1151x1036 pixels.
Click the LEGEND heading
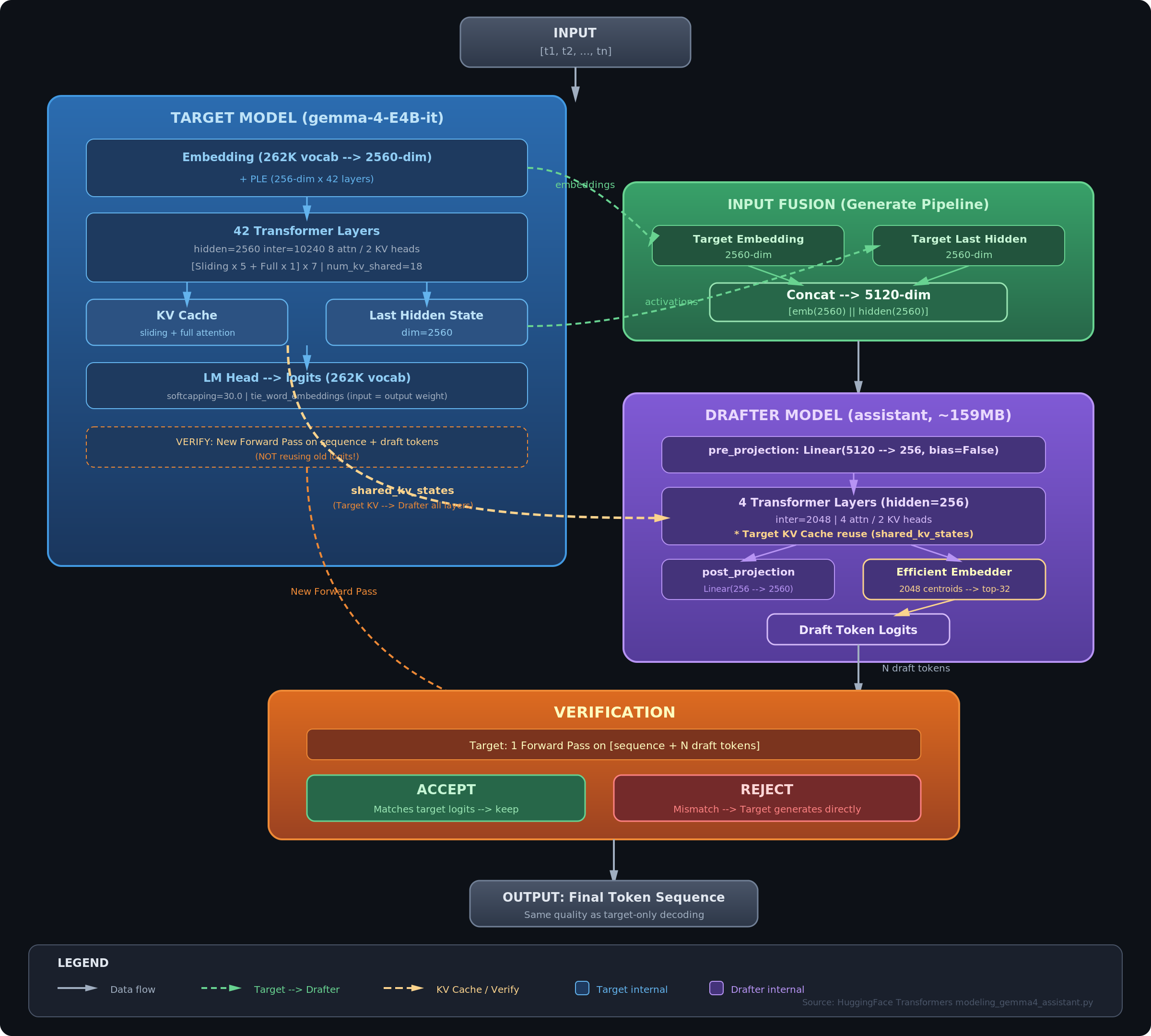83,963
